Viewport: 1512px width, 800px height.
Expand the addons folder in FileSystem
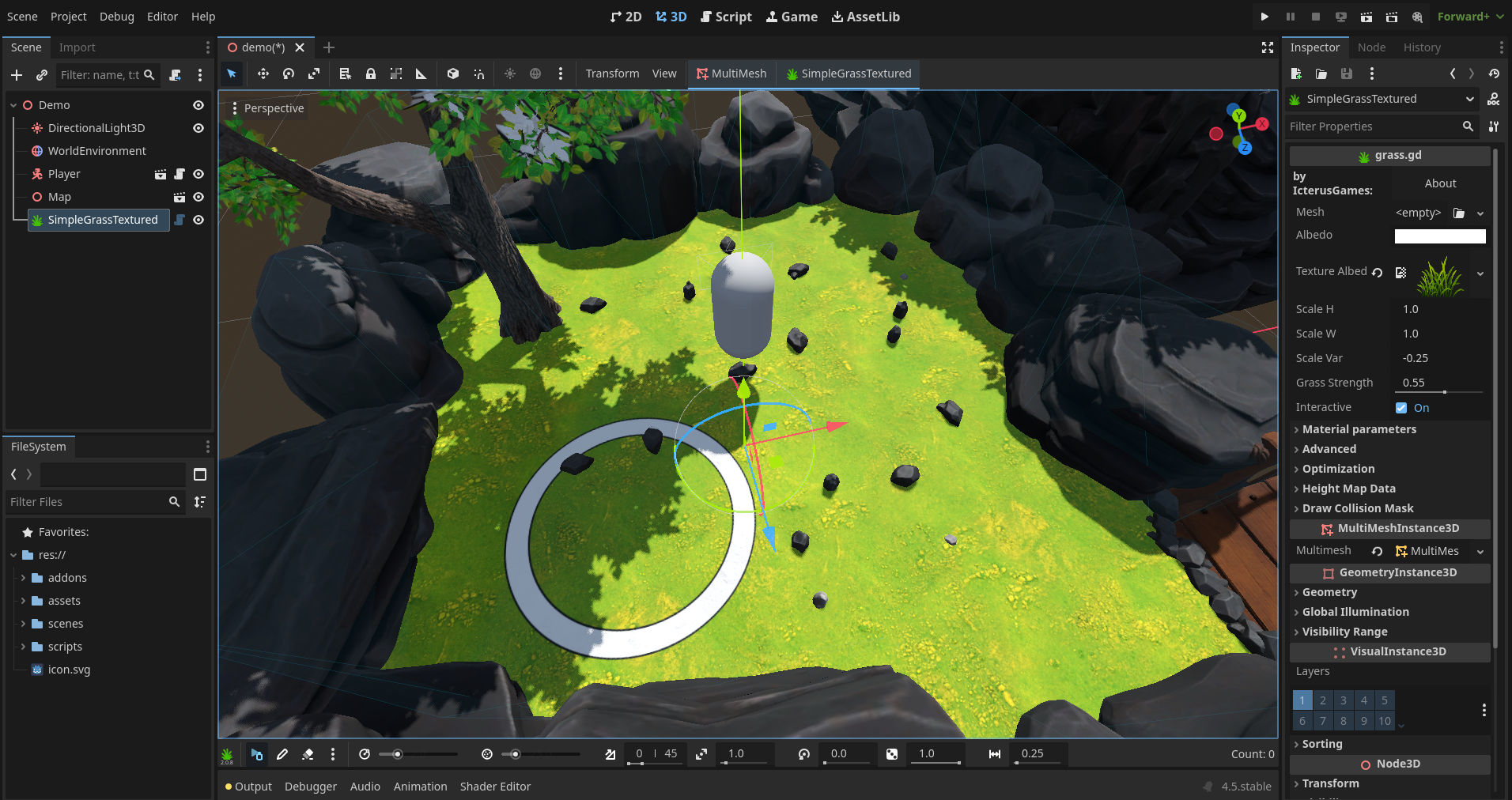click(24, 578)
